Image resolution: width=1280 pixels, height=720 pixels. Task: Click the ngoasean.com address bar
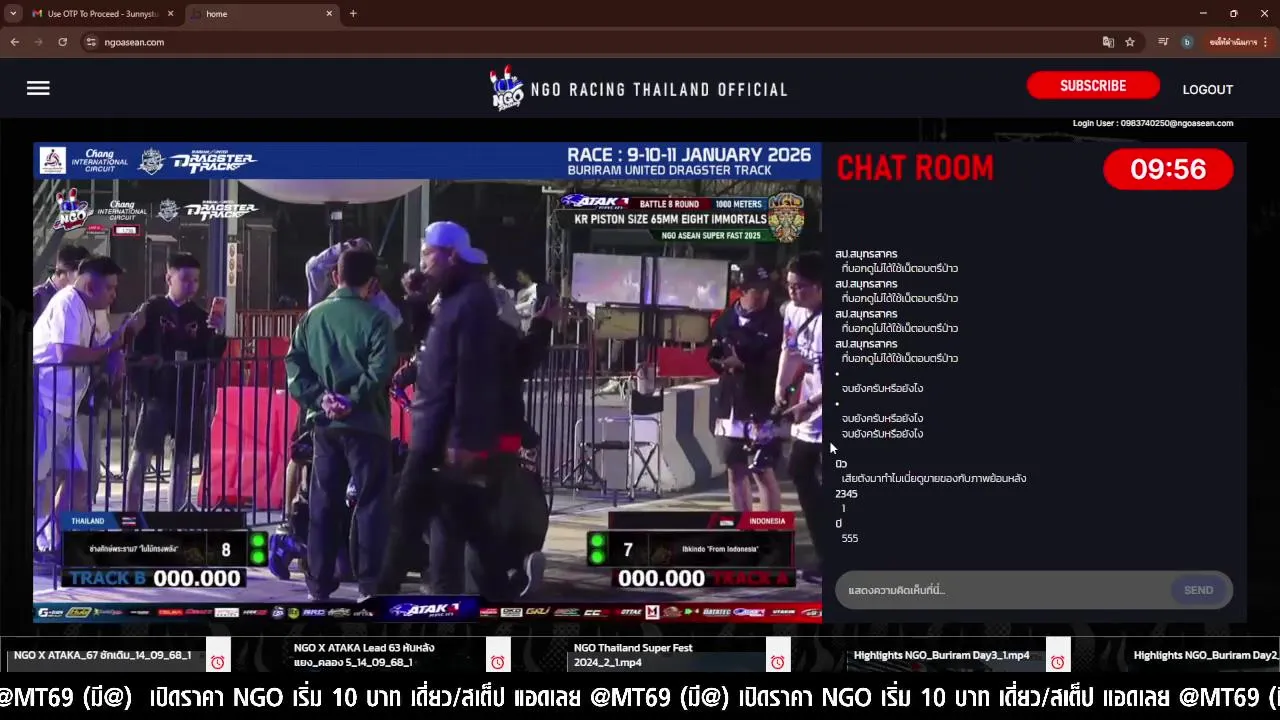[x=590, y=42]
